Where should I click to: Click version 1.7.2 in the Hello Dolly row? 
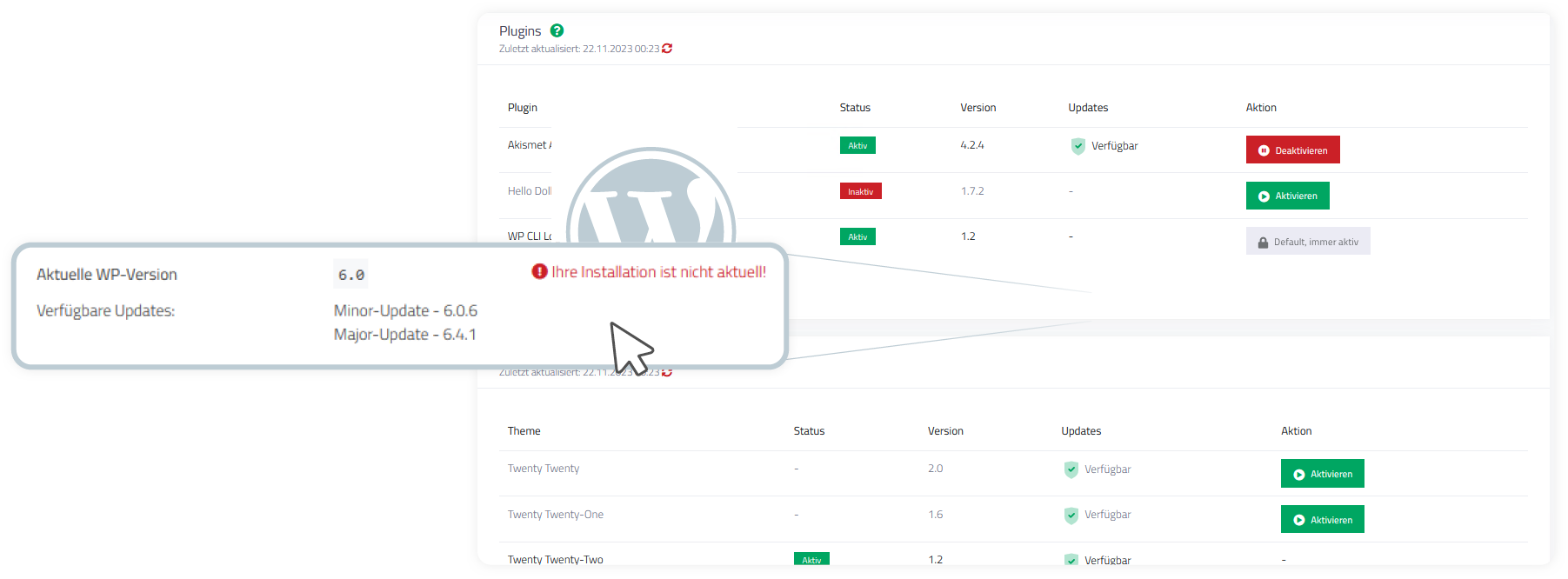point(972,191)
